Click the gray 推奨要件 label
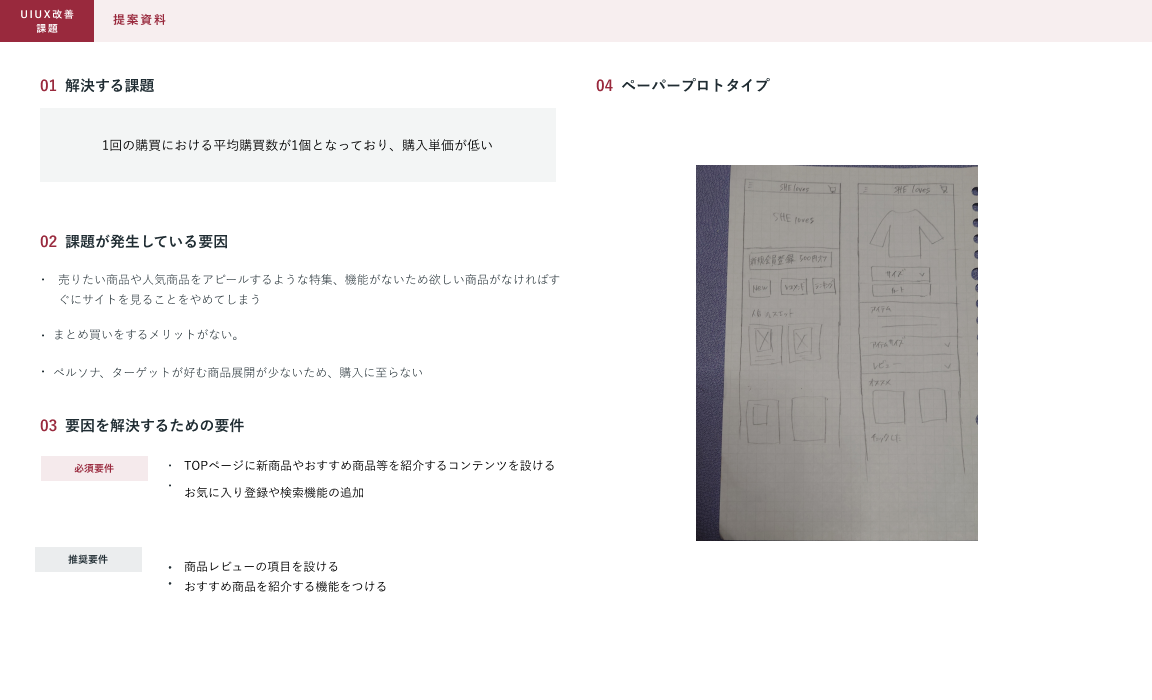The width and height of the screenshot is (1152, 700). [x=88, y=559]
